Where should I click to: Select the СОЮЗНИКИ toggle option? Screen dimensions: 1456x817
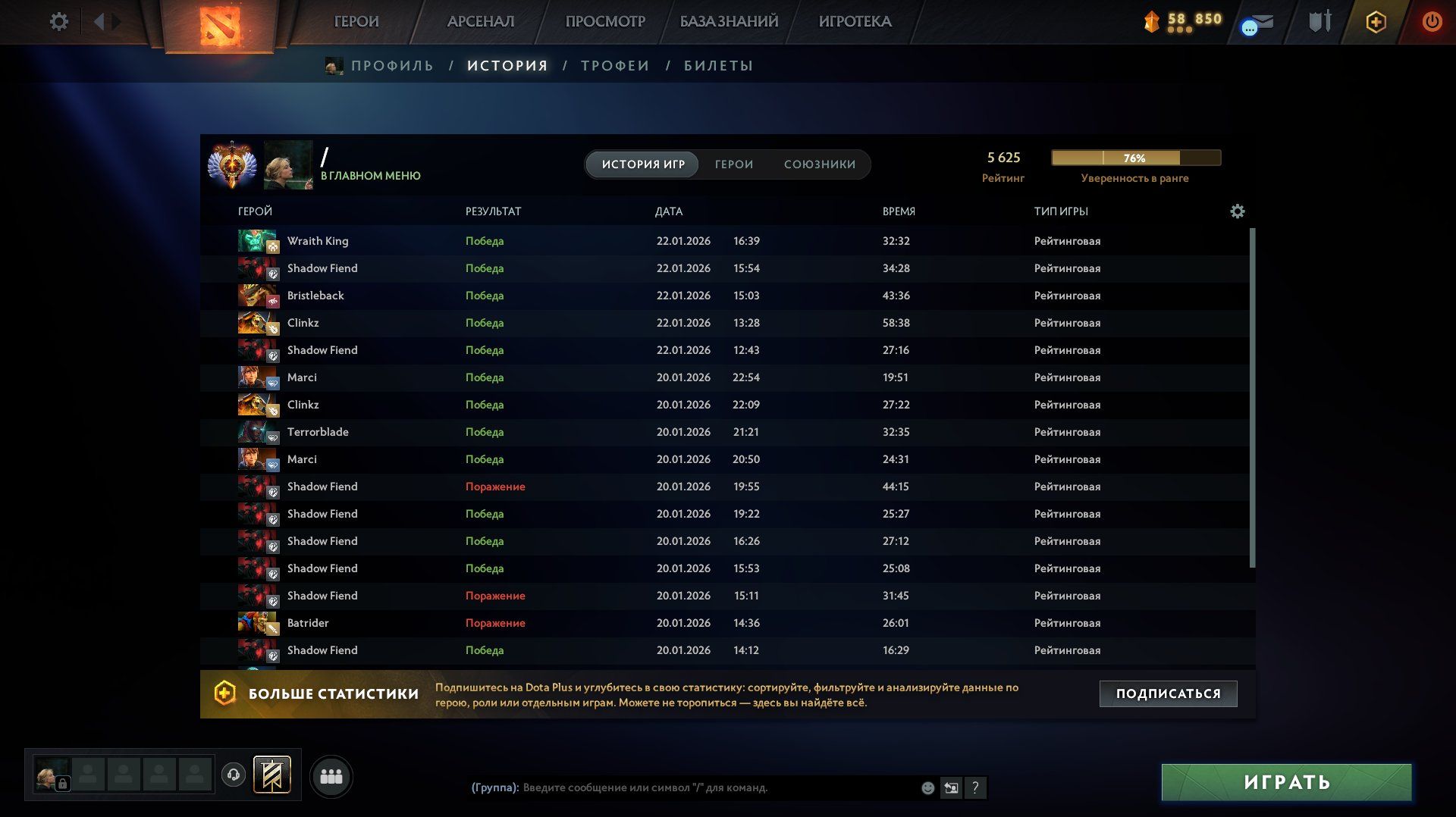coord(820,164)
